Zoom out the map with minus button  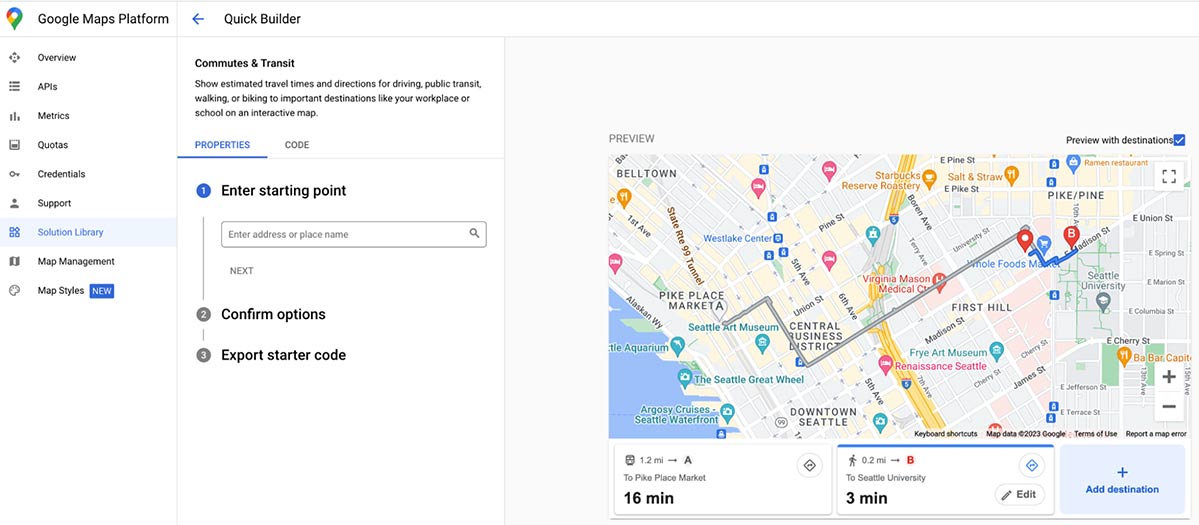(x=1168, y=407)
